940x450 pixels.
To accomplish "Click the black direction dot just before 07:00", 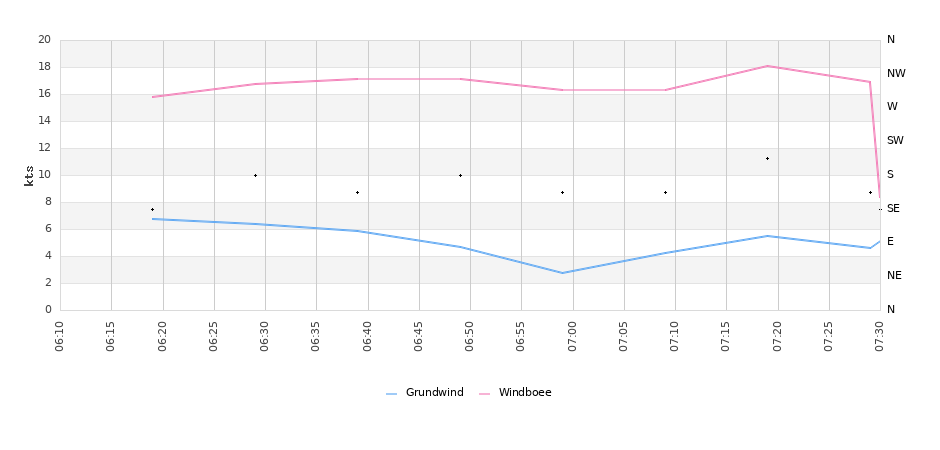I will tap(562, 192).
